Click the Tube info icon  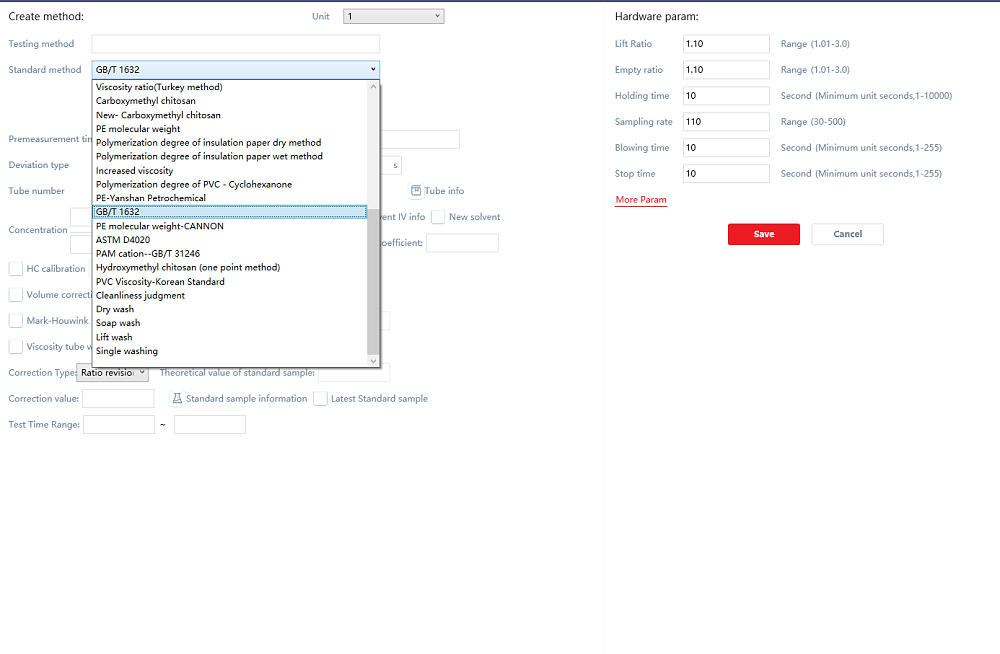pos(416,191)
